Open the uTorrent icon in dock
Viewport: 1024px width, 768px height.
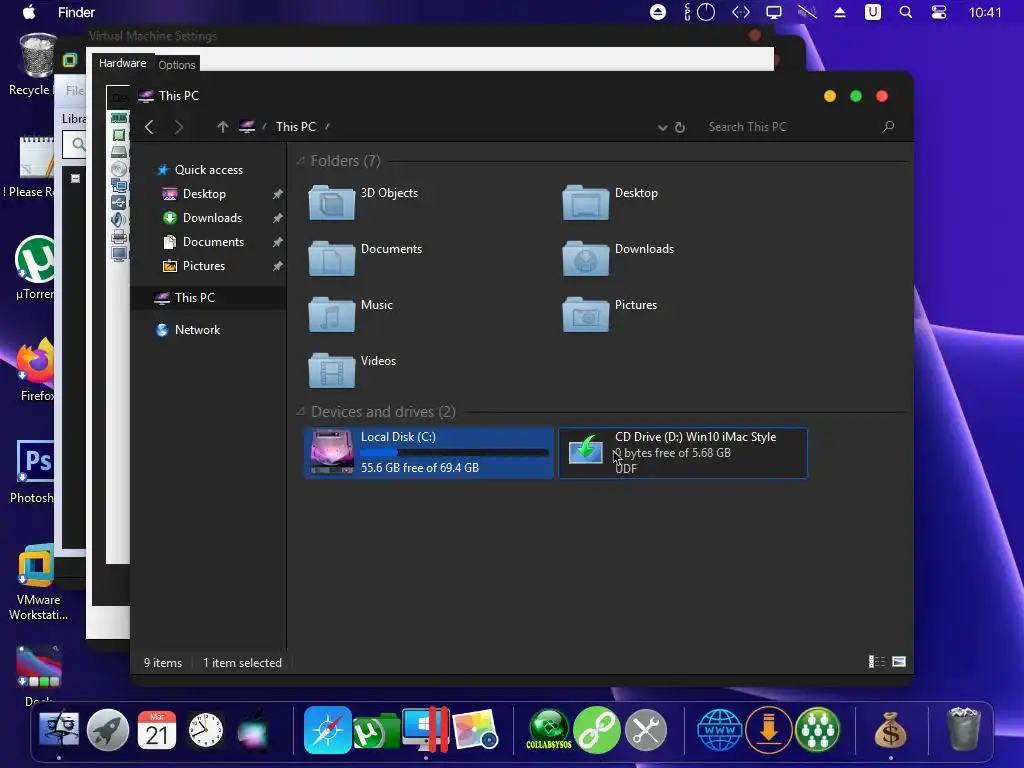point(375,731)
